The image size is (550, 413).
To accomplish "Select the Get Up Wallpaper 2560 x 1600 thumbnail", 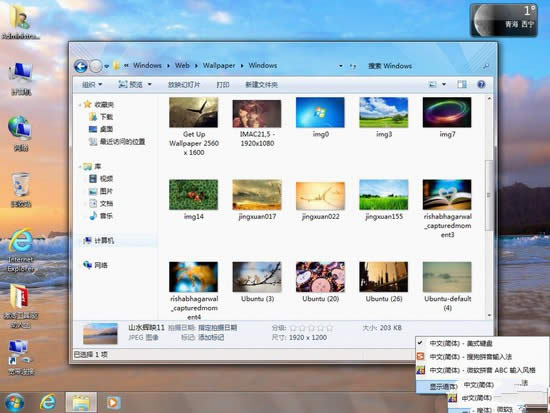I will coord(194,112).
